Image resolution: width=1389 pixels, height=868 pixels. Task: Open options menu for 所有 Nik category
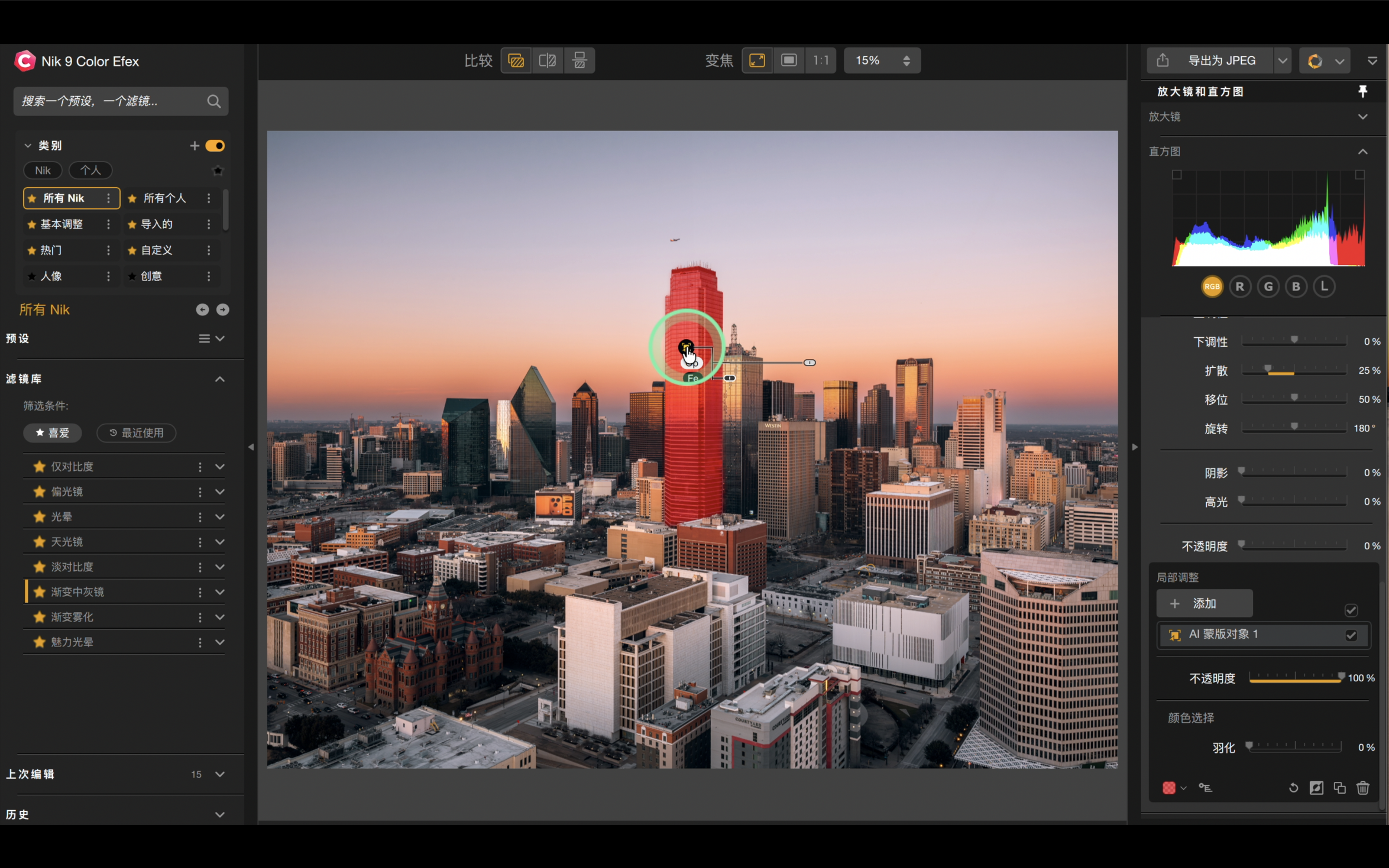point(108,198)
